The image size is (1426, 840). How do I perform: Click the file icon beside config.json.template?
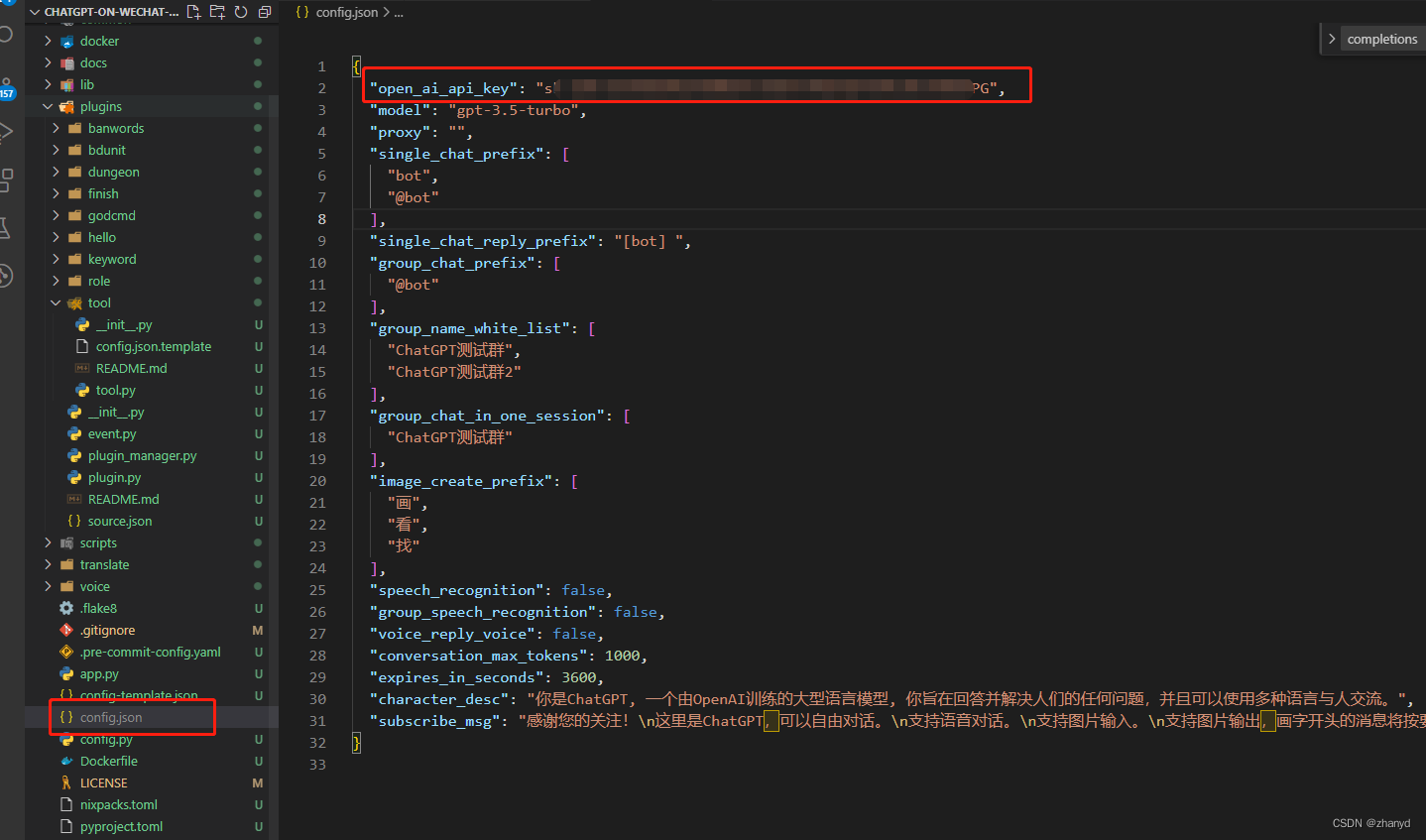tap(83, 346)
